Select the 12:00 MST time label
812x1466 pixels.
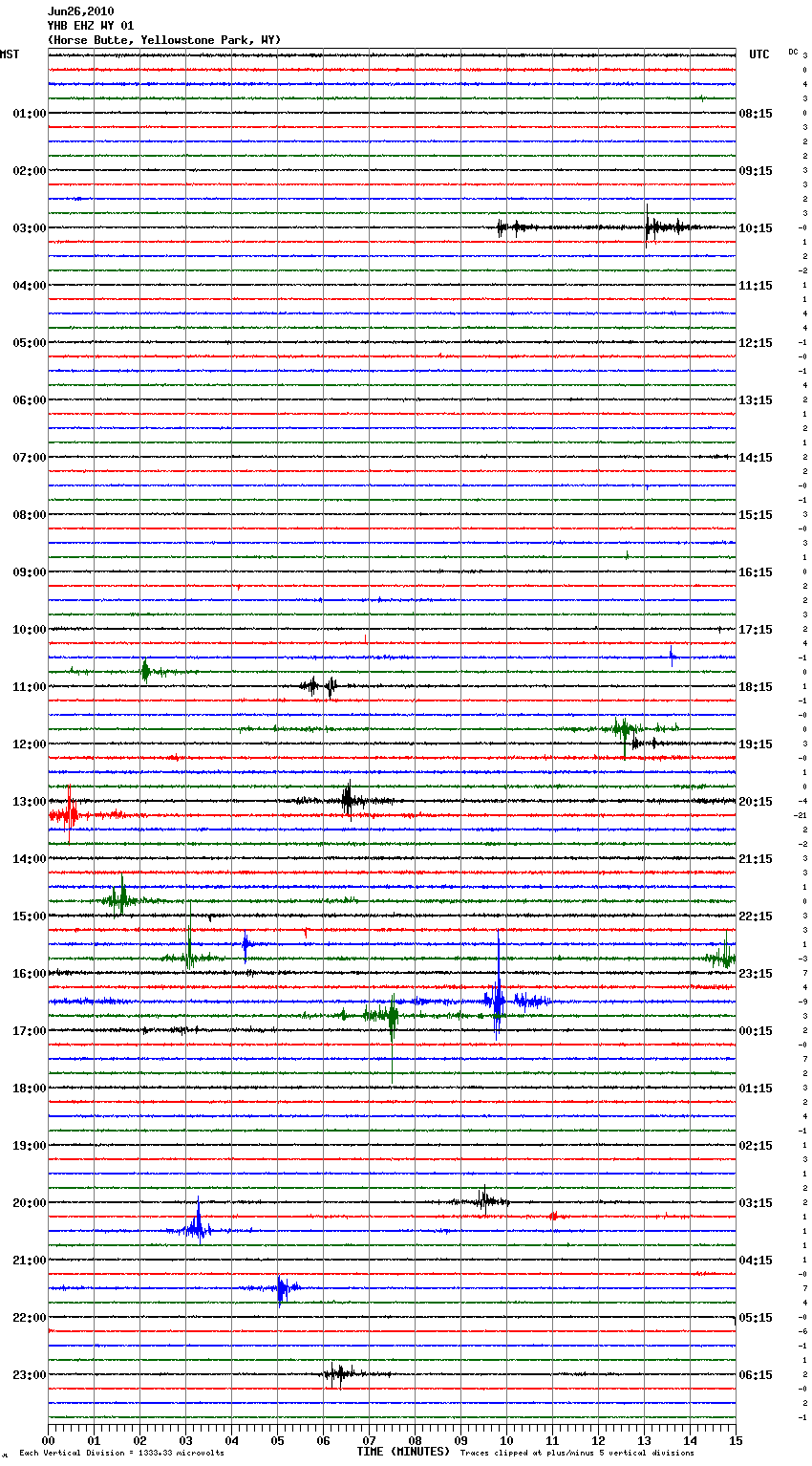click(30, 744)
